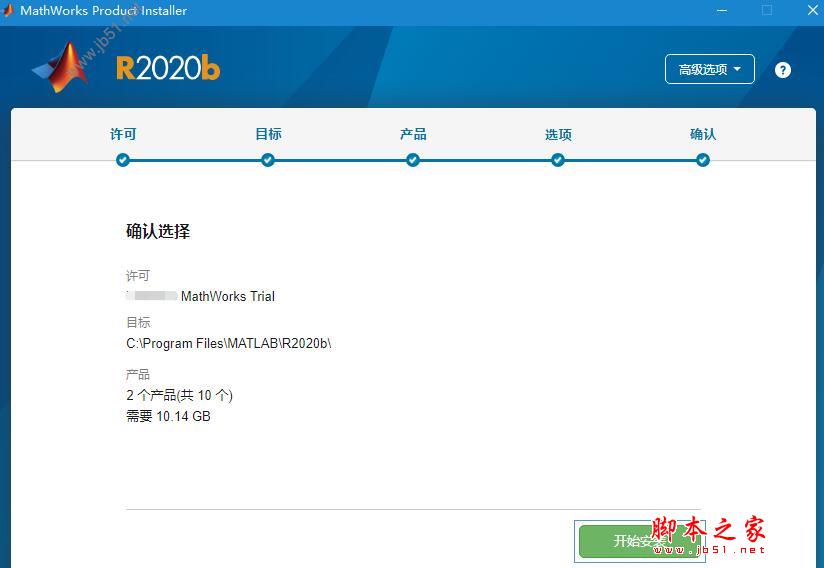Click the 需要 10.14 GB text
This screenshot has height=568, width=824.
click(168, 416)
